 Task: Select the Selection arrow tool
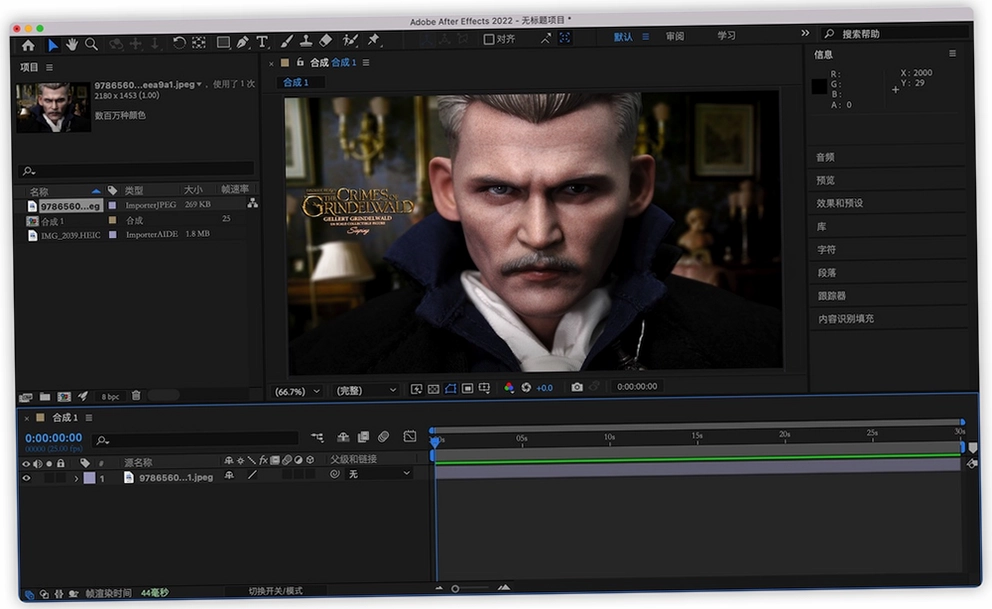53,45
